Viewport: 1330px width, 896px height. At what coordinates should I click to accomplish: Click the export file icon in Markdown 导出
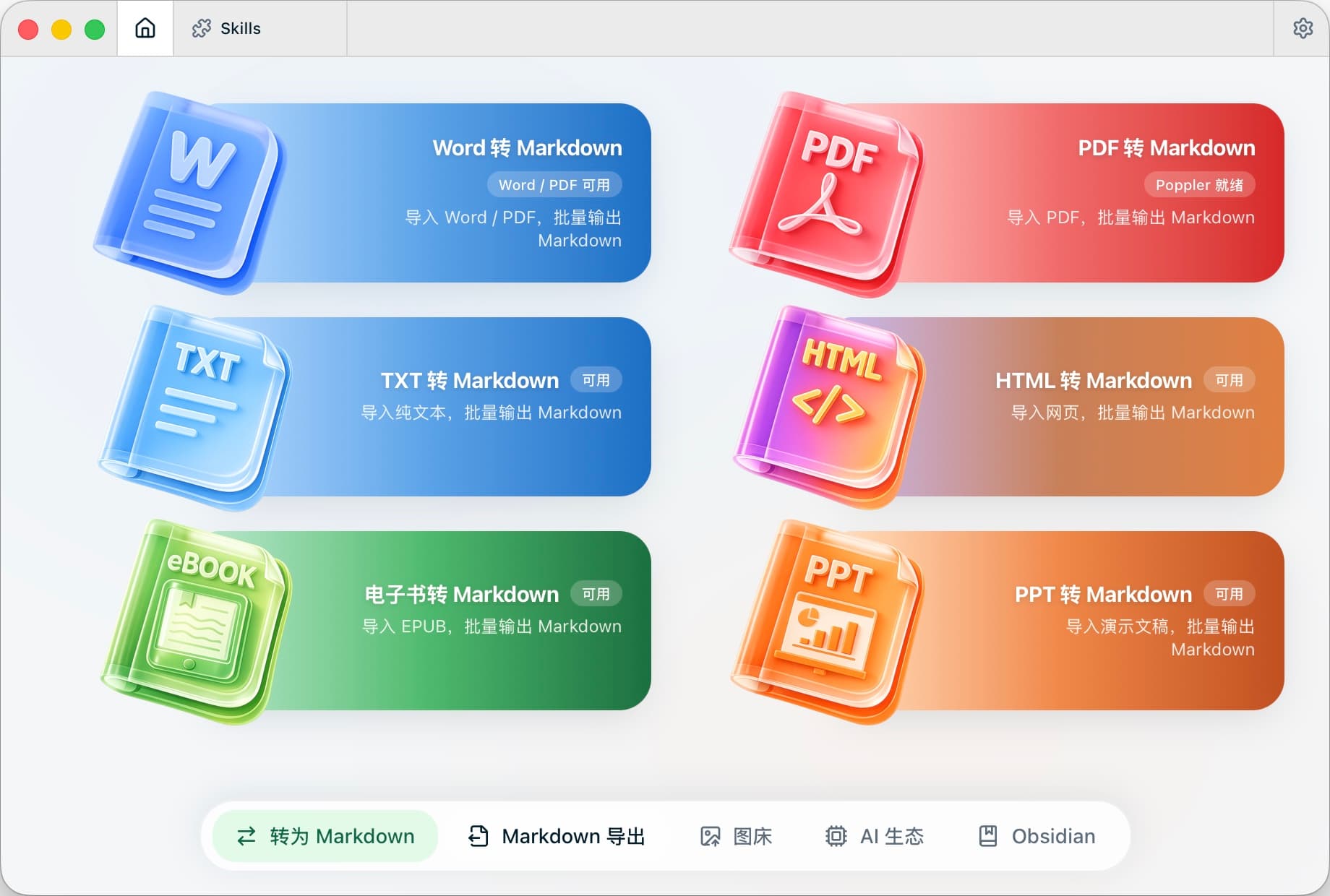click(479, 836)
